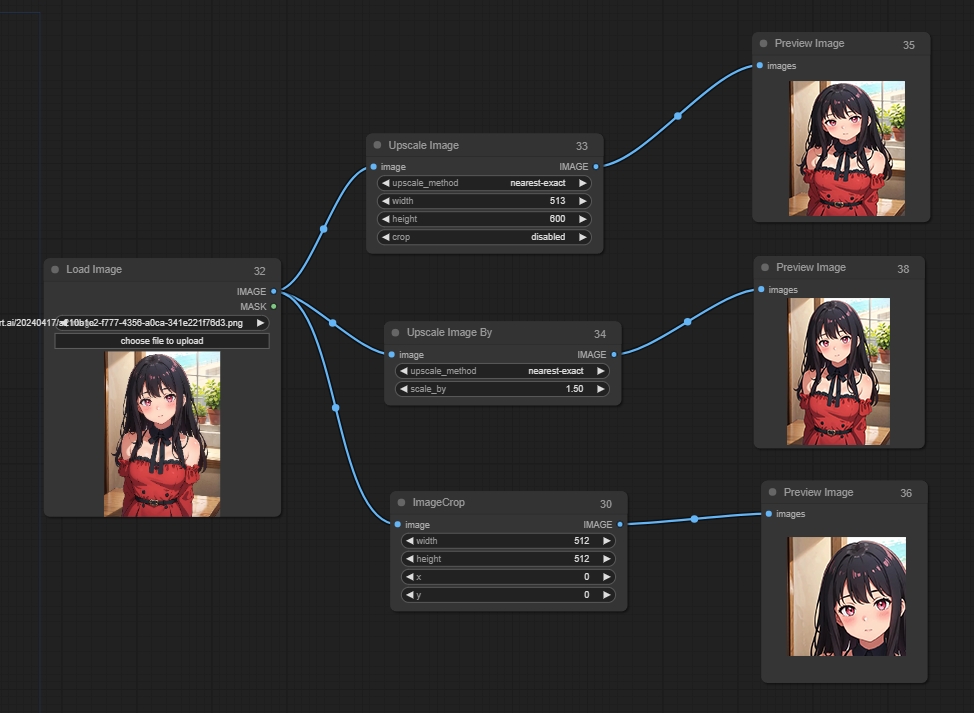Open the crop option selector set to disabled
This screenshot has width=974, height=713.
[x=484, y=237]
